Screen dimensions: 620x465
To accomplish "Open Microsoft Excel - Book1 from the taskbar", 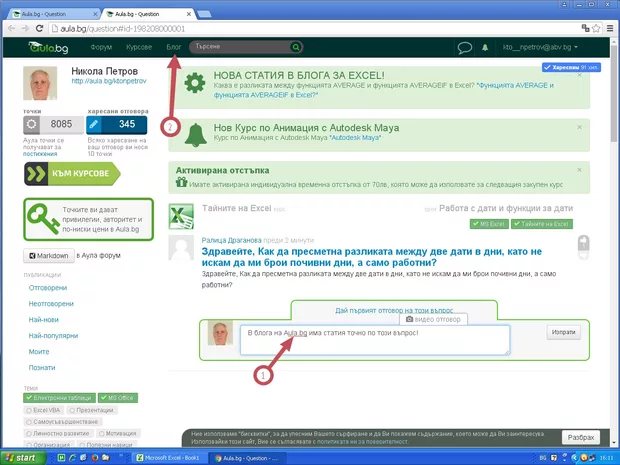I will point(168,458).
